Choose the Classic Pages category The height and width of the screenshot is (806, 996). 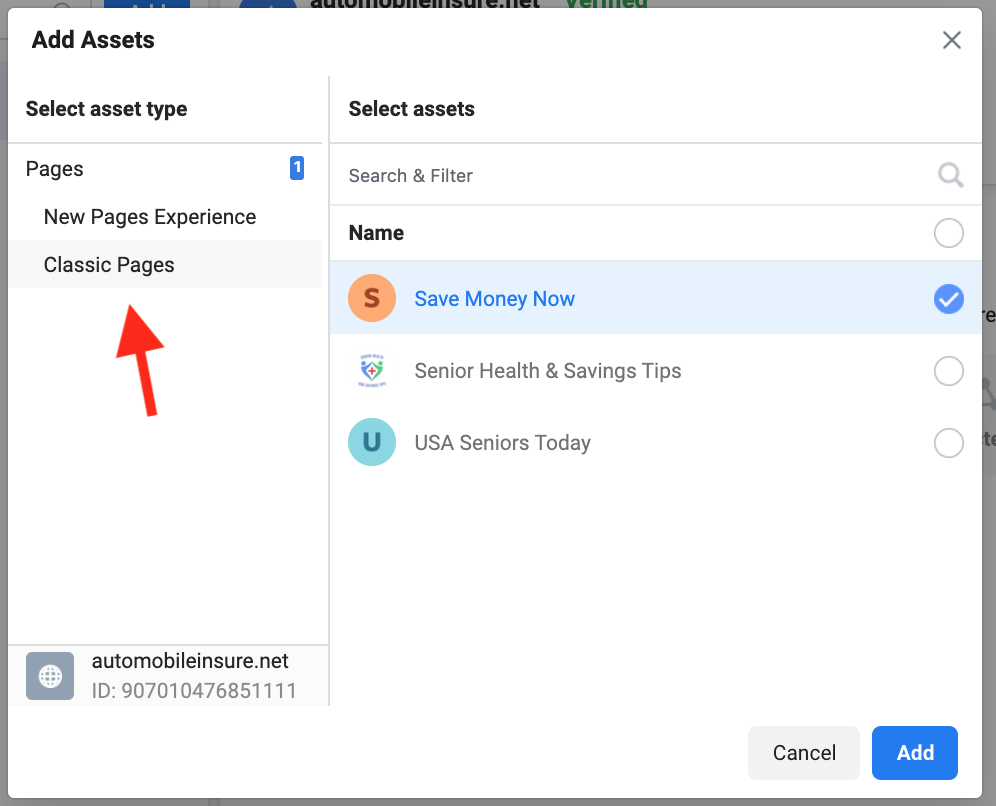165,264
